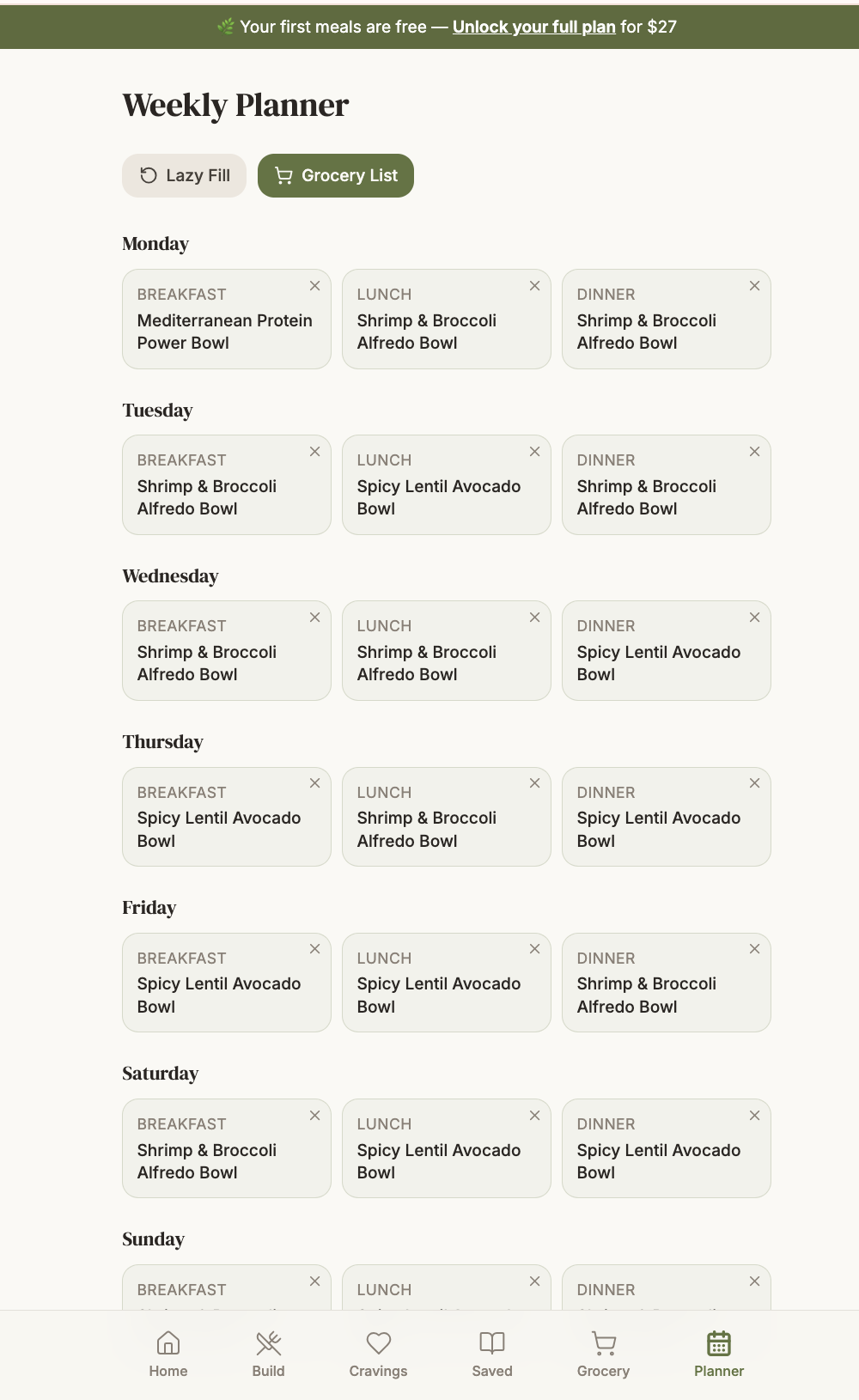Open the Home tab in bottom navigation
This screenshot has height=1400, width=859.
(168, 1354)
